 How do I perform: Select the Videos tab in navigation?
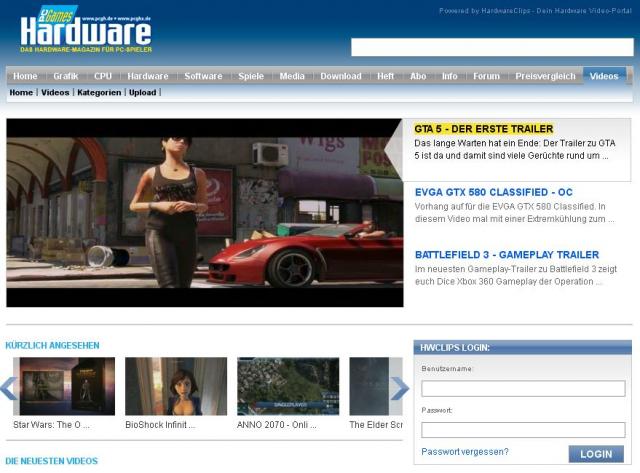[604, 76]
